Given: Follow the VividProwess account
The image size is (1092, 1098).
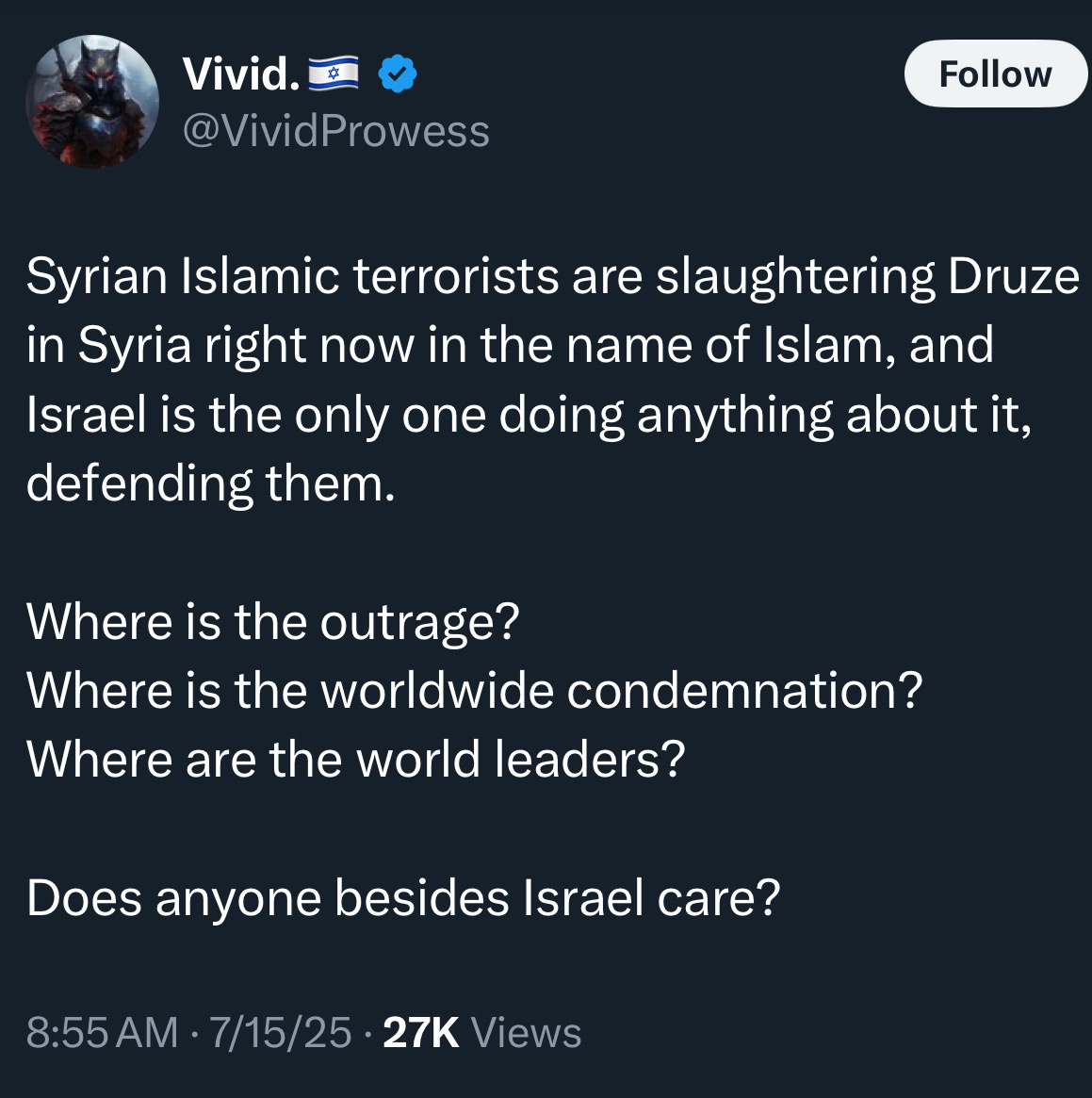Looking at the screenshot, I should 995,74.
